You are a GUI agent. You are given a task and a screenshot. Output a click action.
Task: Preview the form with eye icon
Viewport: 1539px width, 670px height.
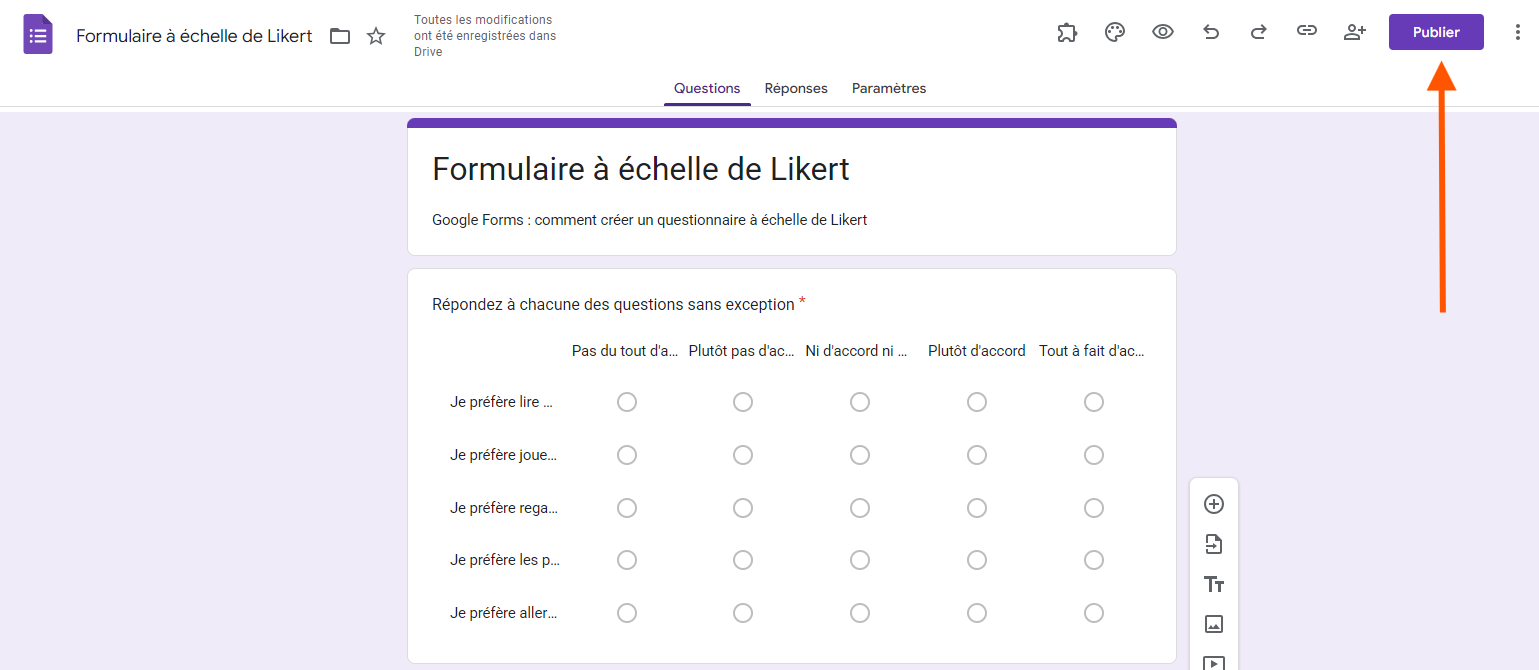(x=1163, y=32)
